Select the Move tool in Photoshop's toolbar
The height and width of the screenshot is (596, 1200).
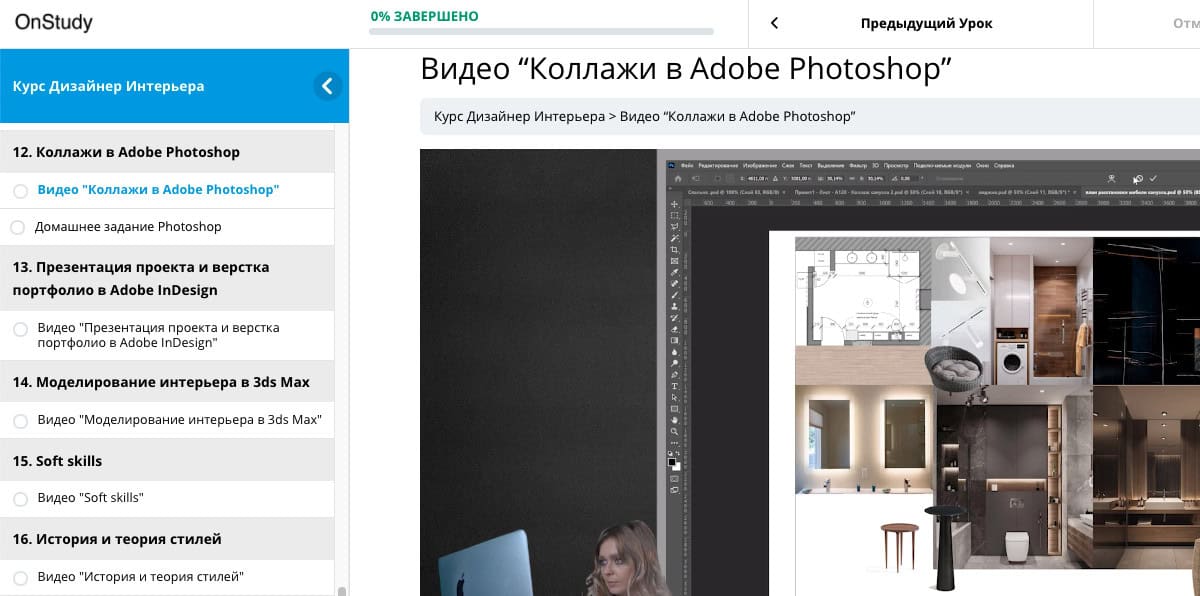674,203
